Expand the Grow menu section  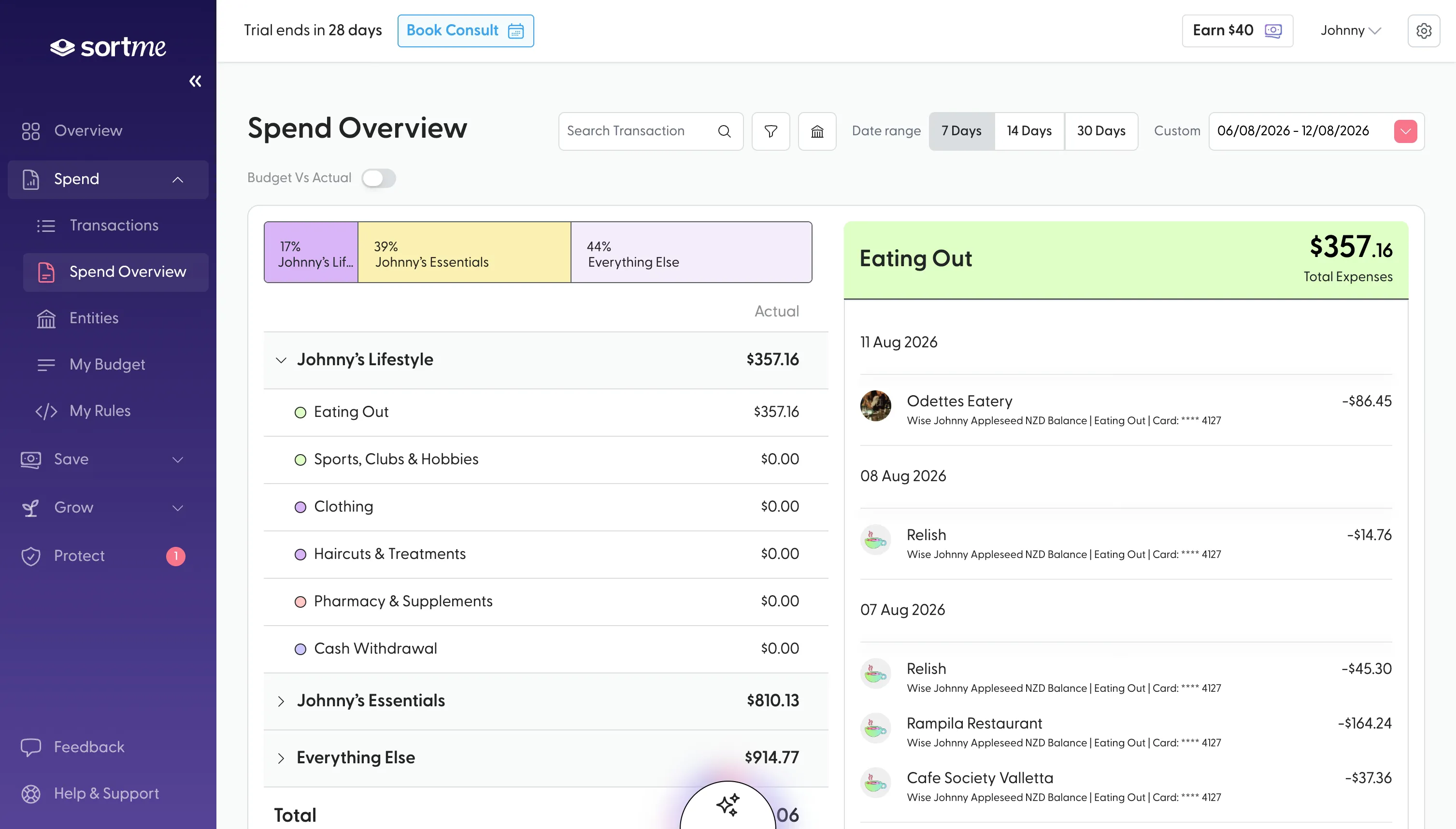[x=178, y=507]
